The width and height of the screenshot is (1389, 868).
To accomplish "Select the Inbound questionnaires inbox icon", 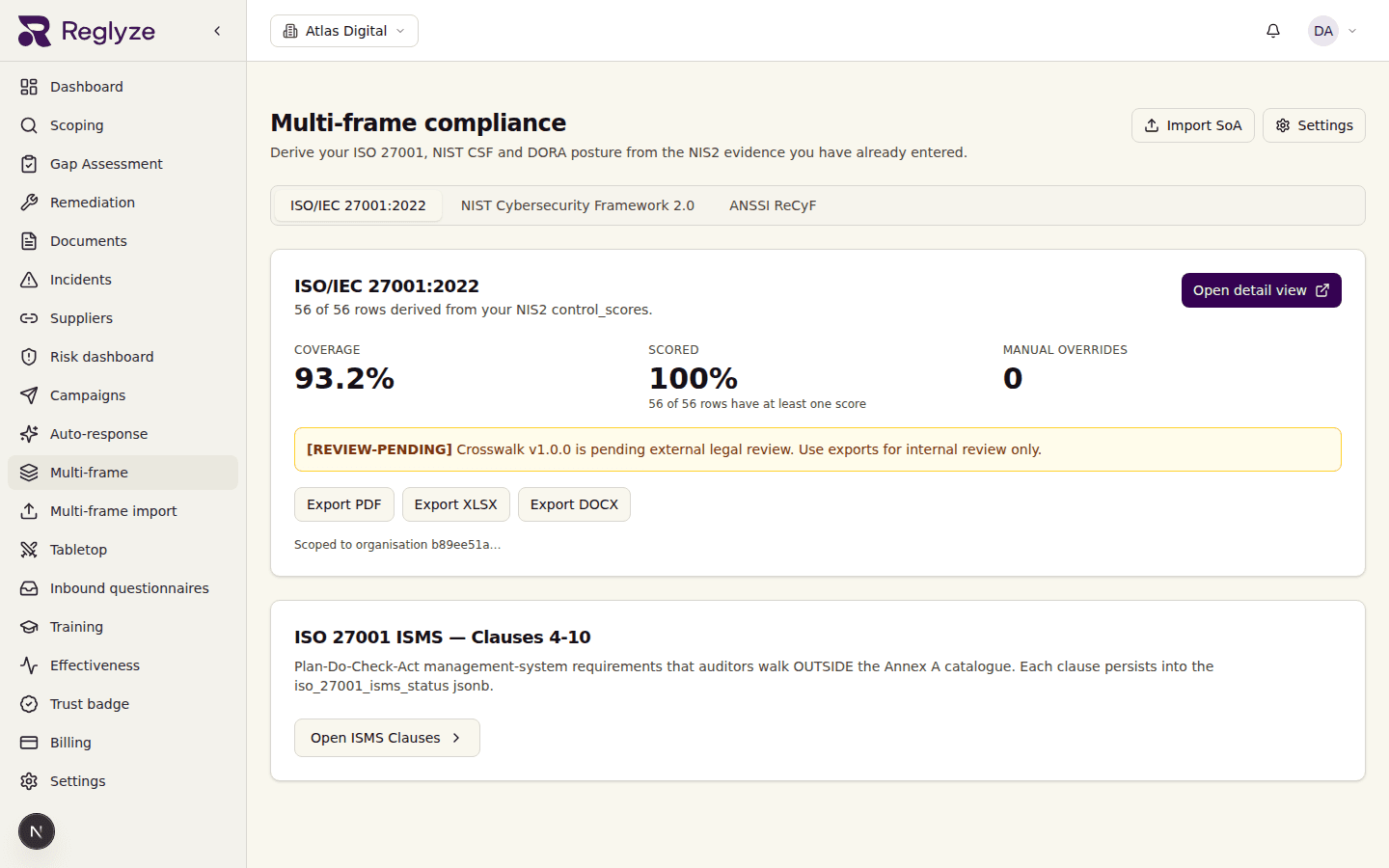I will pos(29,588).
